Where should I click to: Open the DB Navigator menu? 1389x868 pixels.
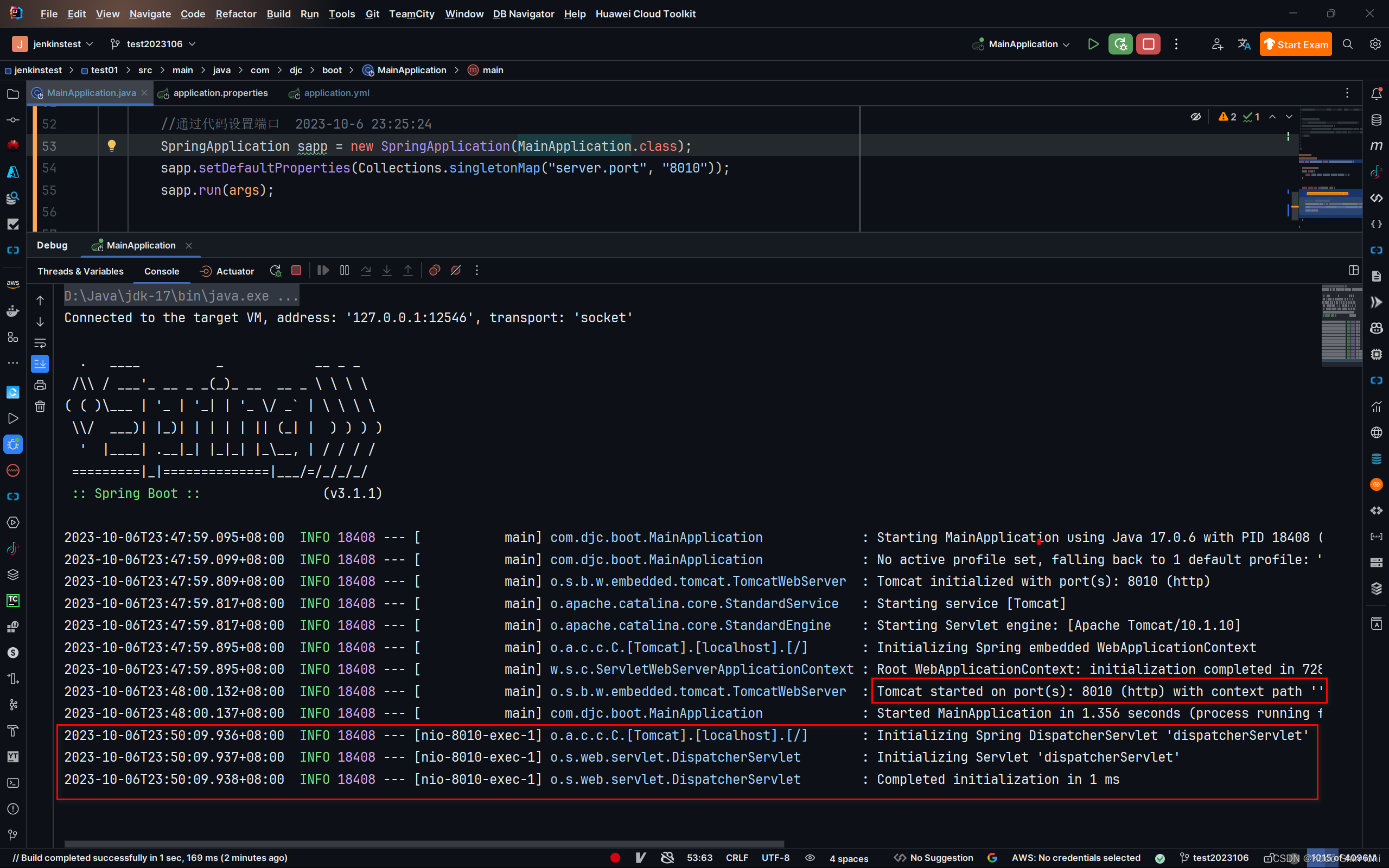coord(524,14)
